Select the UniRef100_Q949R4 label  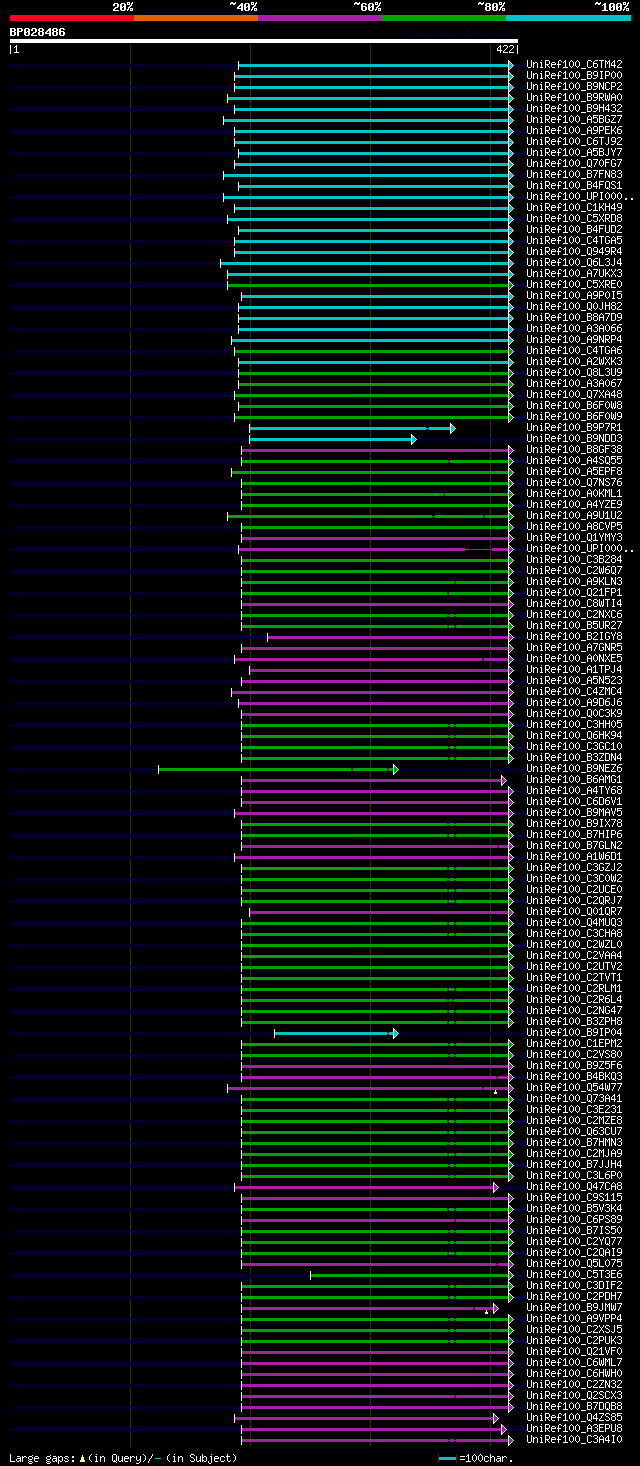[574, 252]
